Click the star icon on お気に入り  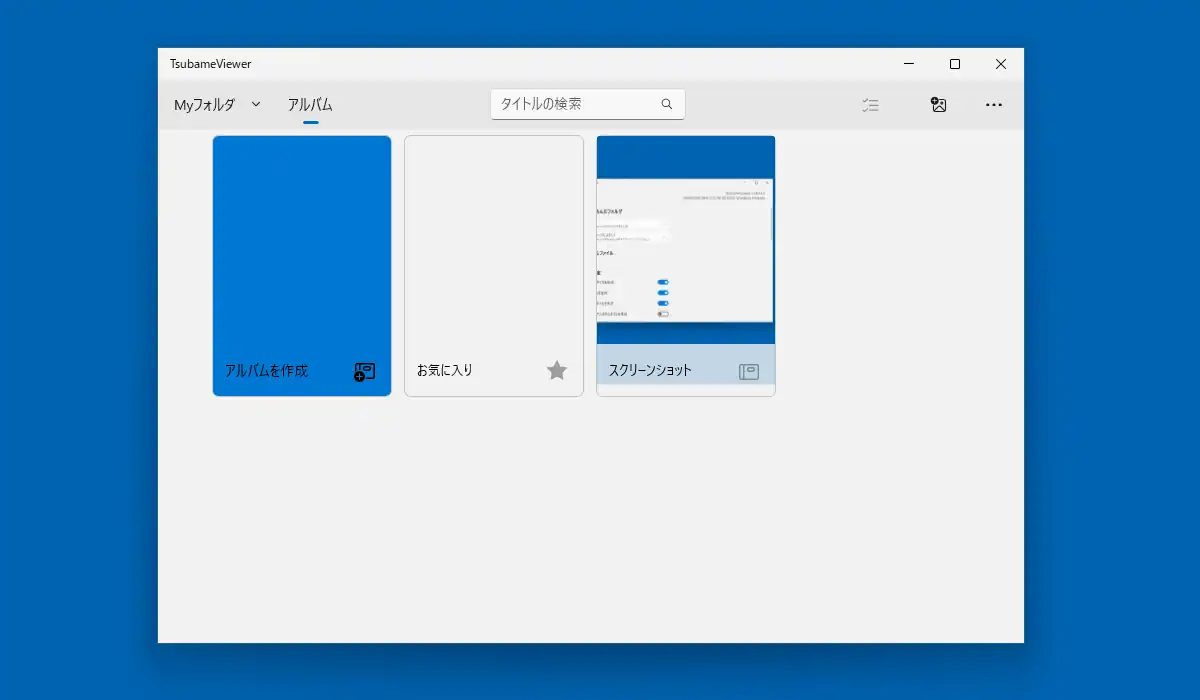click(557, 370)
